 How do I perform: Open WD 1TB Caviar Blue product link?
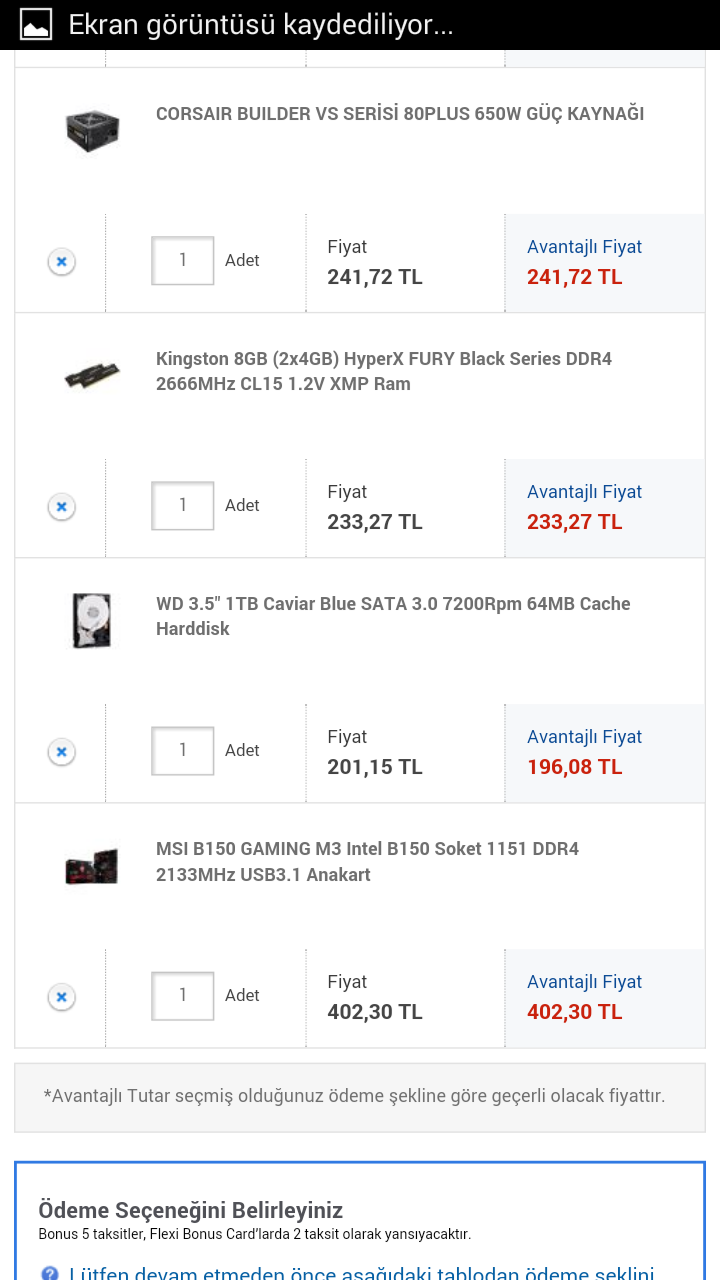(393, 616)
